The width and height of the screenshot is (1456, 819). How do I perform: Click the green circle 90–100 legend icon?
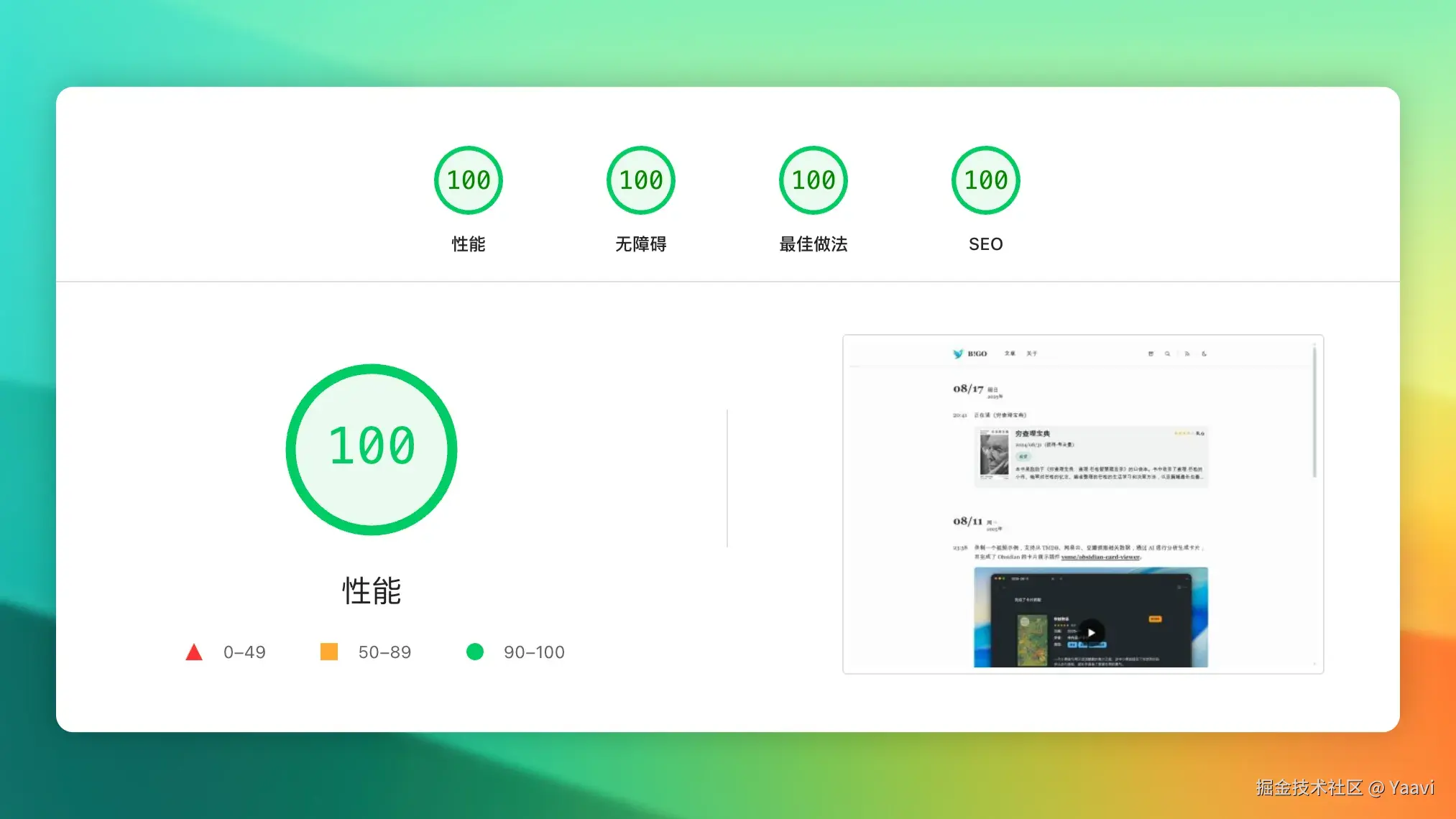point(475,652)
